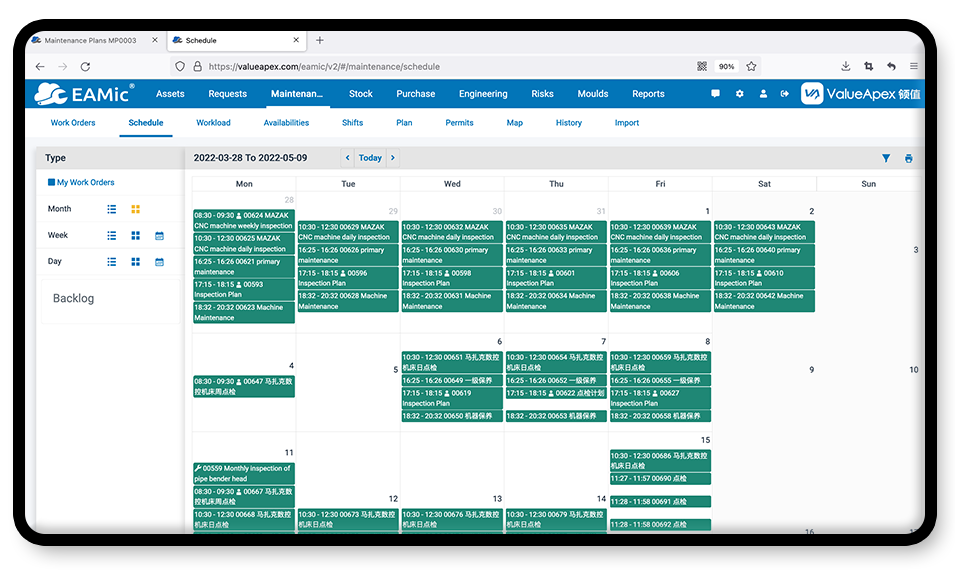This screenshot has width=955, height=571.
Task: Open Tuesday event 00628 Machine Maintenance
Action: coord(348,301)
